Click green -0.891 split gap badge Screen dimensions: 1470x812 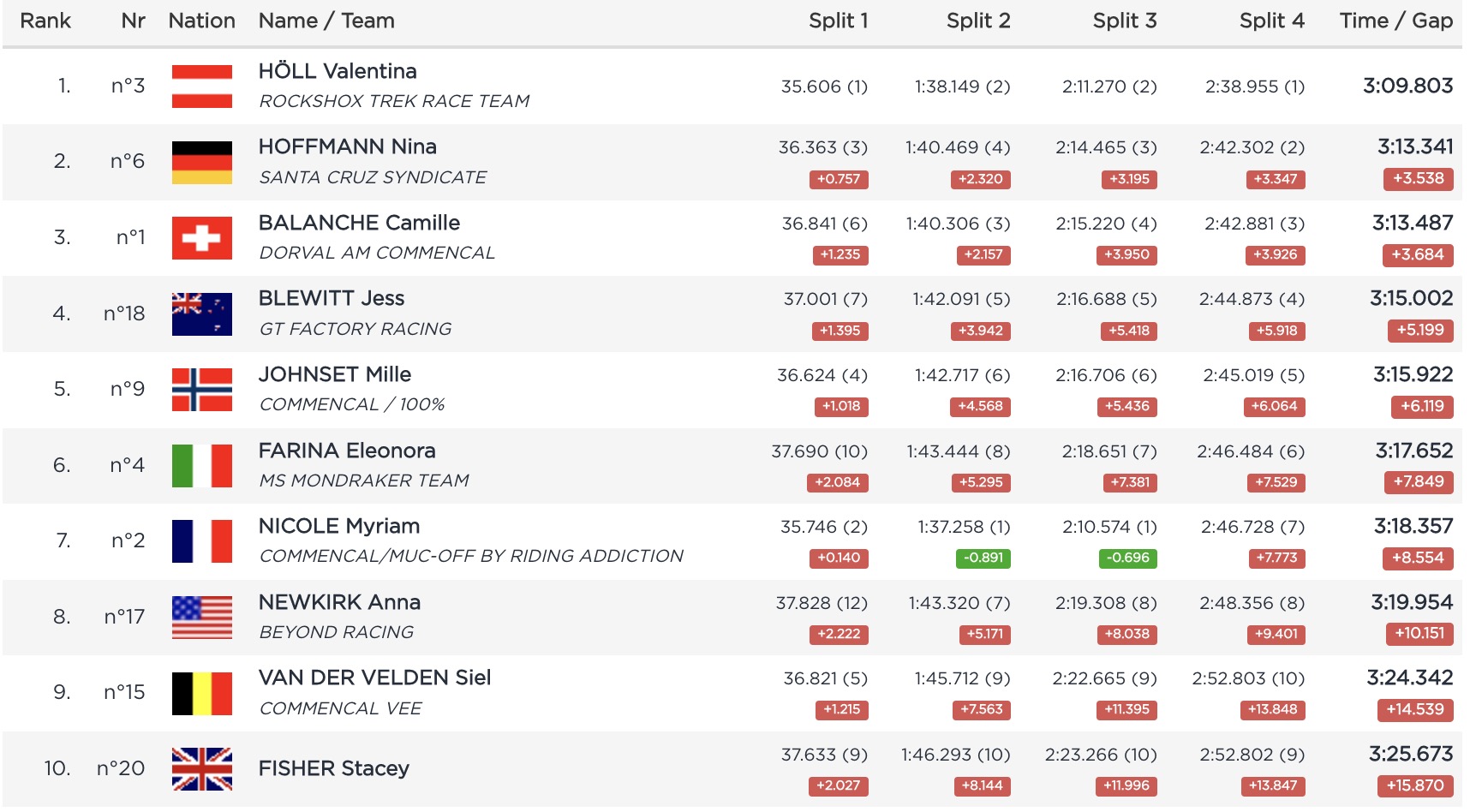point(983,558)
